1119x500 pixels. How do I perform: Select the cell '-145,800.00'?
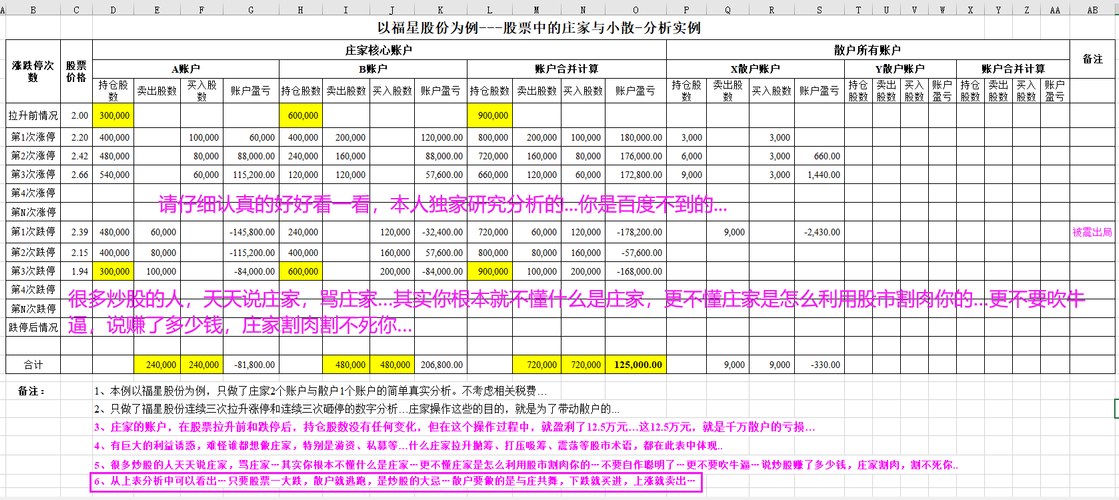(250, 232)
